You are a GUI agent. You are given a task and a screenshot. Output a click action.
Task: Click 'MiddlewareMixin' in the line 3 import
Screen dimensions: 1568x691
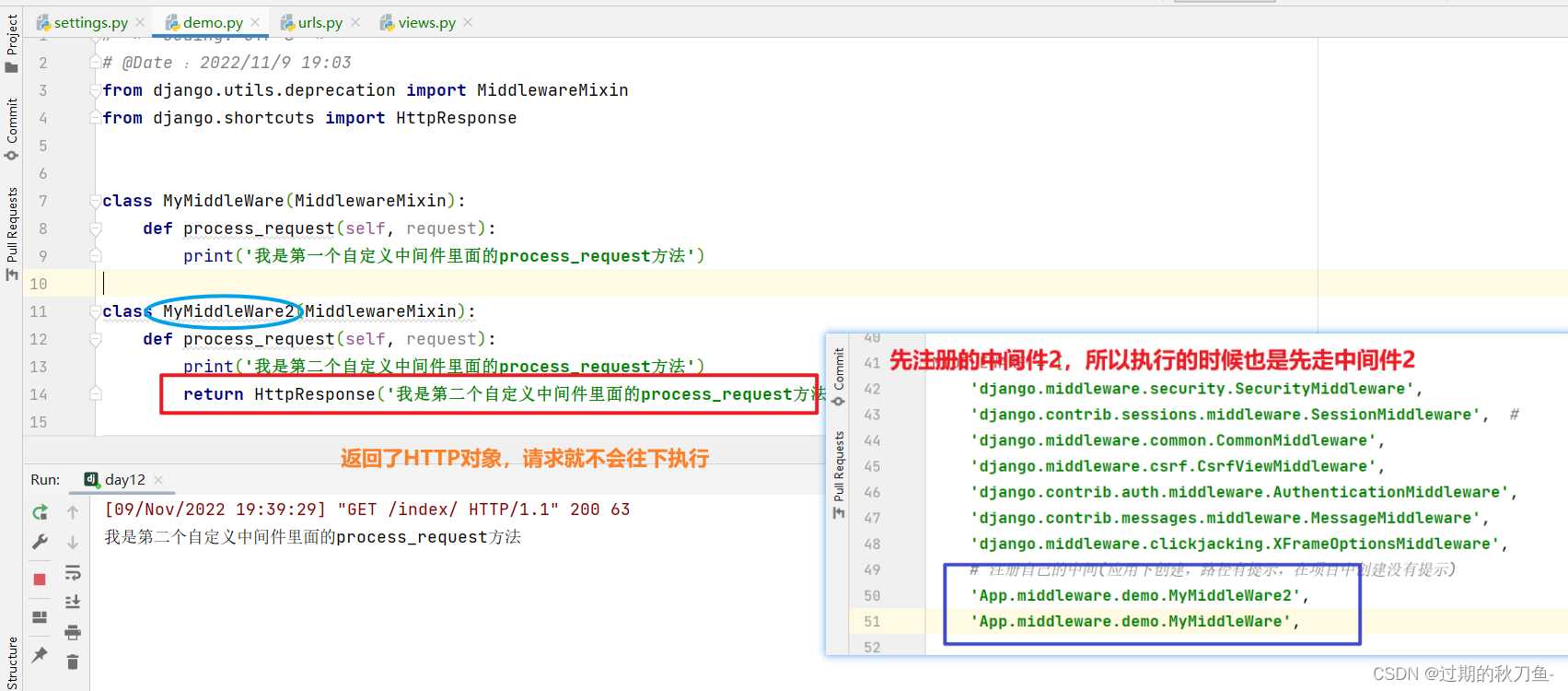(552, 90)
